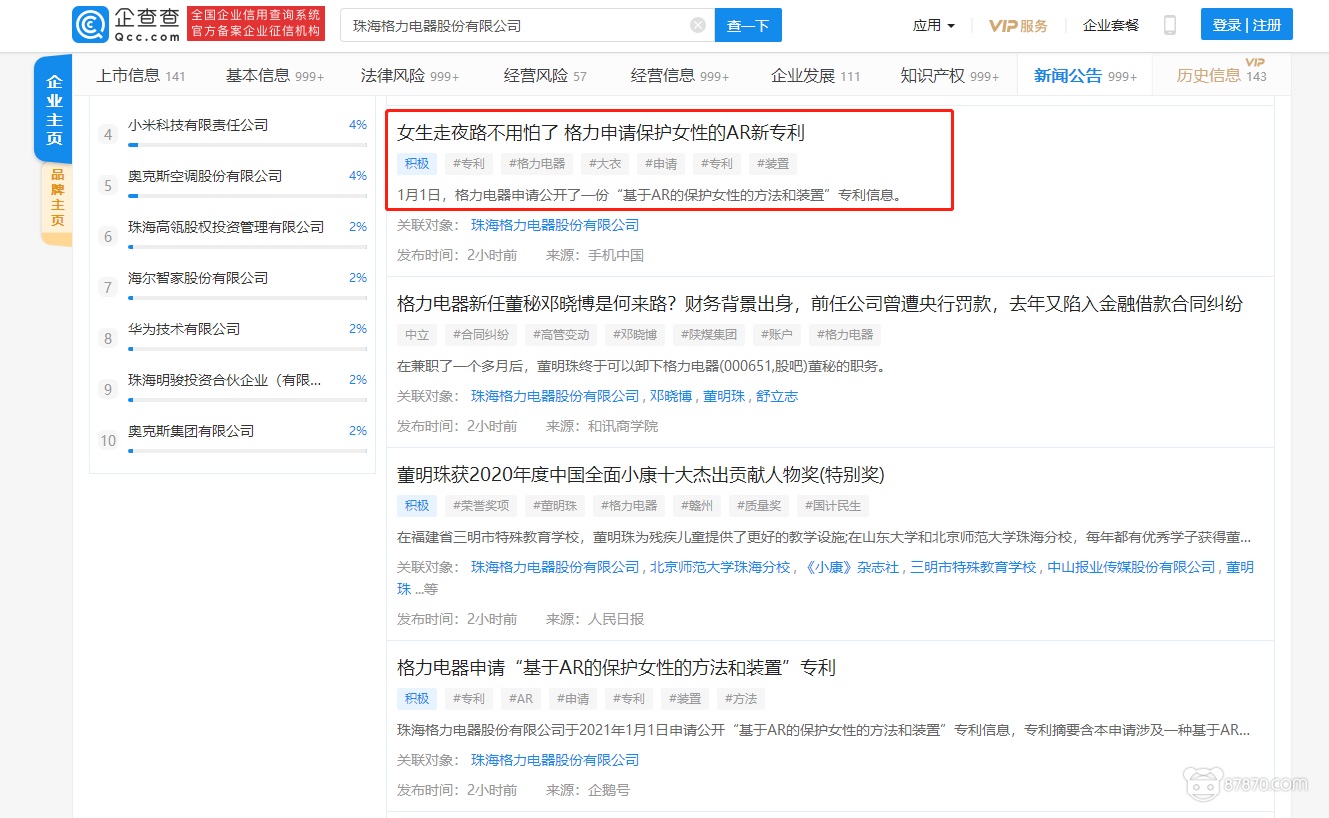Click the 中立 sentiment label
The width and height of the screenshot is (1329, 818).
coord(417,335)
